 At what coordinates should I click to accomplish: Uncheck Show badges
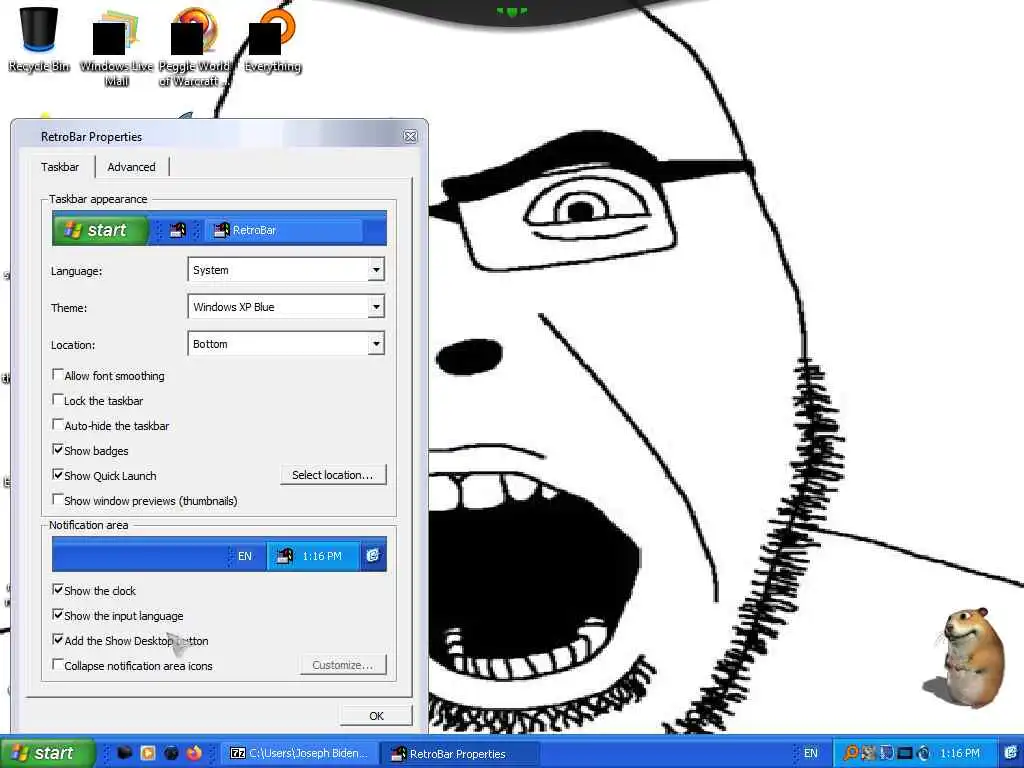click(57, 449)
